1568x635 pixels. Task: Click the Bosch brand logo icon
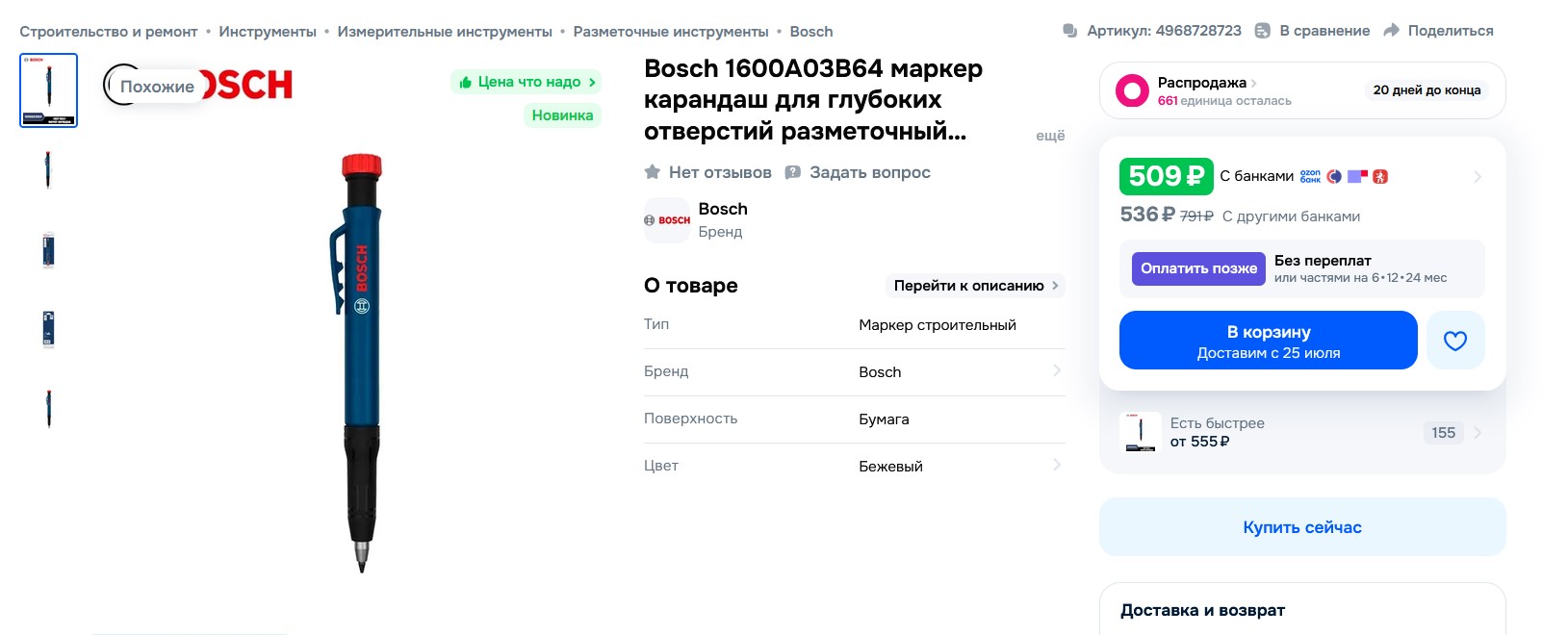point(667,220)
